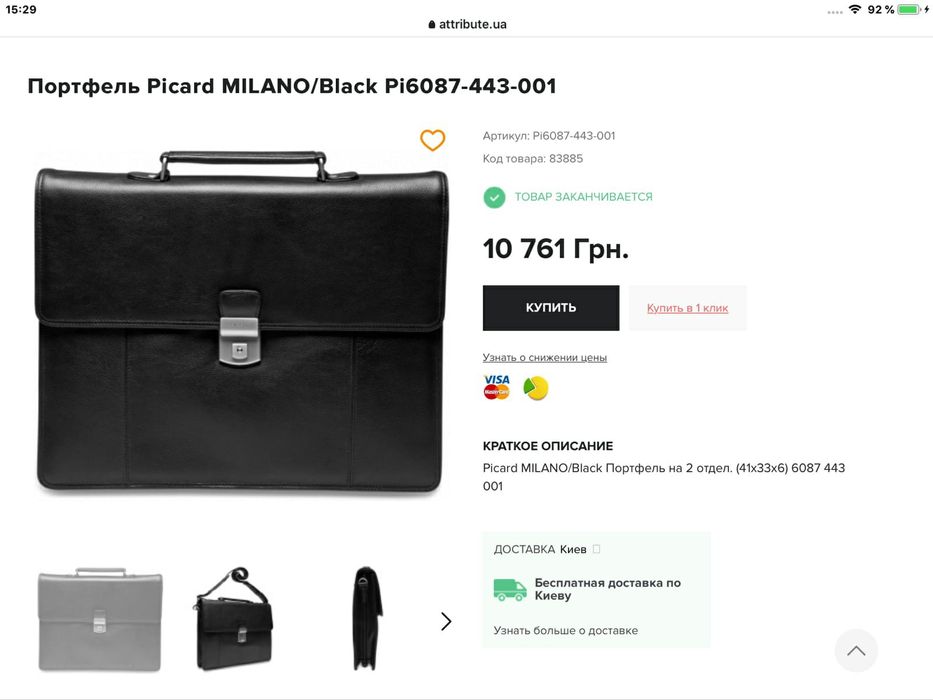Tap the attribute.ua address bar
The height and width of the screenshot is (700, 933).
click(467, 24)
